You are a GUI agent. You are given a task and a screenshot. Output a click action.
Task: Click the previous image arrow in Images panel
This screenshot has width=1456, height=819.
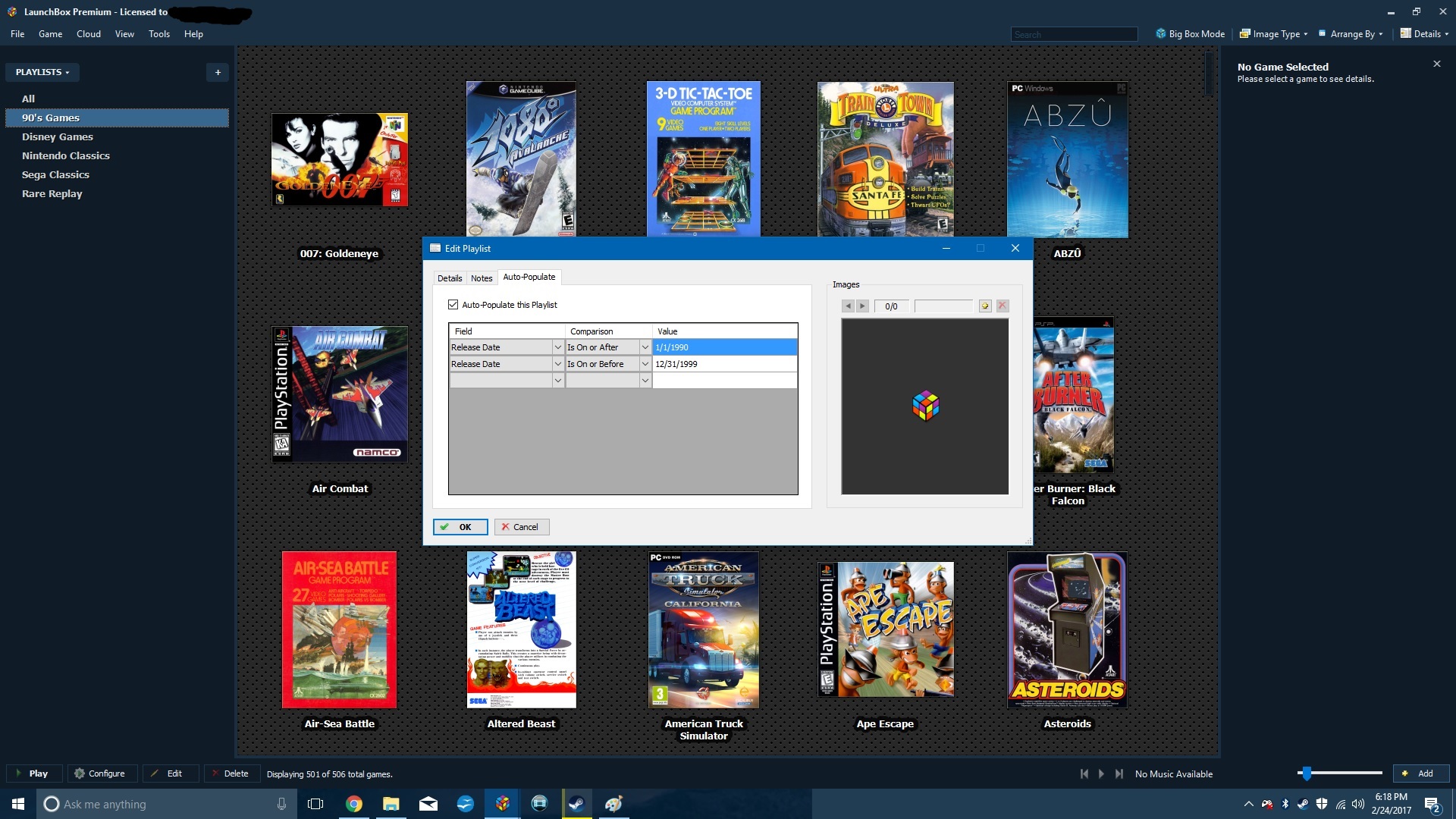(x=848, y=306)
